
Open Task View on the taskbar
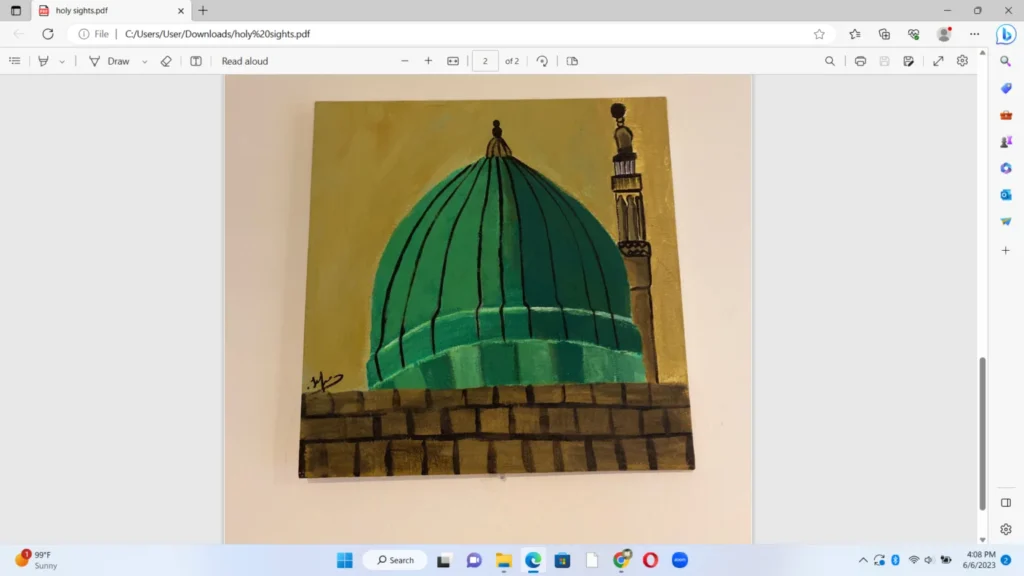point(443,560)
